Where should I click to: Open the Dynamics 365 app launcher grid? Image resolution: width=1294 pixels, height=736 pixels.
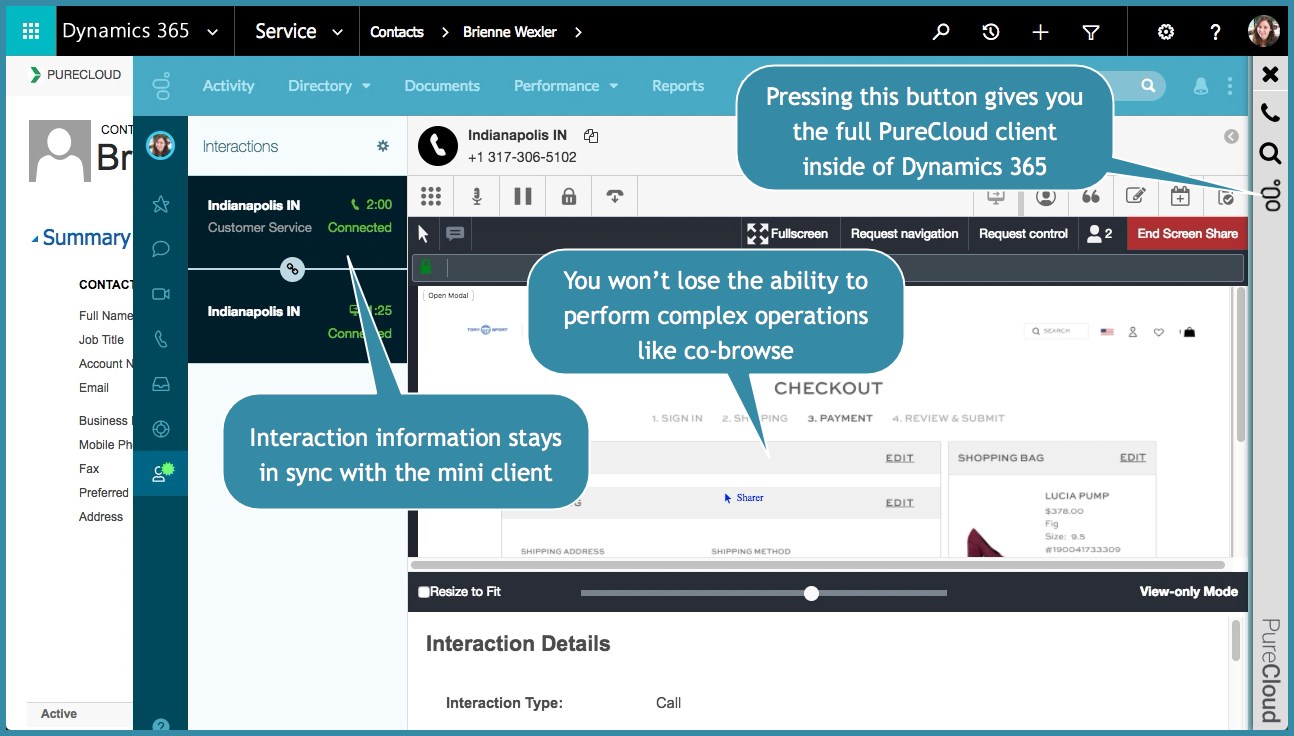click(31, 31)
